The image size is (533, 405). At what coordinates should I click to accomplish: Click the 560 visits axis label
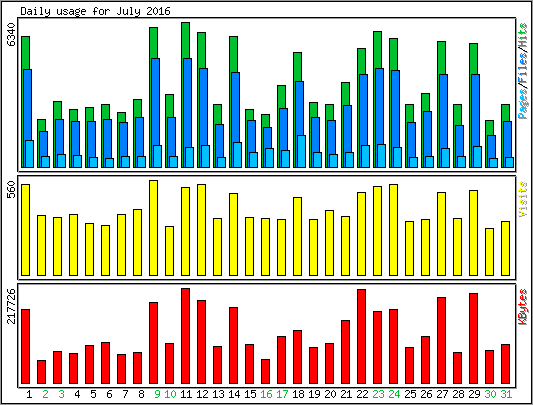[12, 189]
